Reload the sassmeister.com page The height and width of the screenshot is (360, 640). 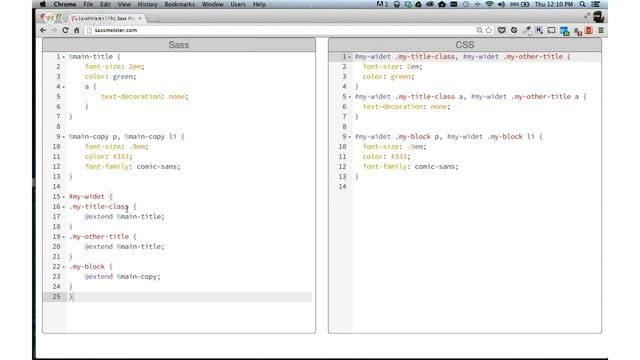[65, 30]
